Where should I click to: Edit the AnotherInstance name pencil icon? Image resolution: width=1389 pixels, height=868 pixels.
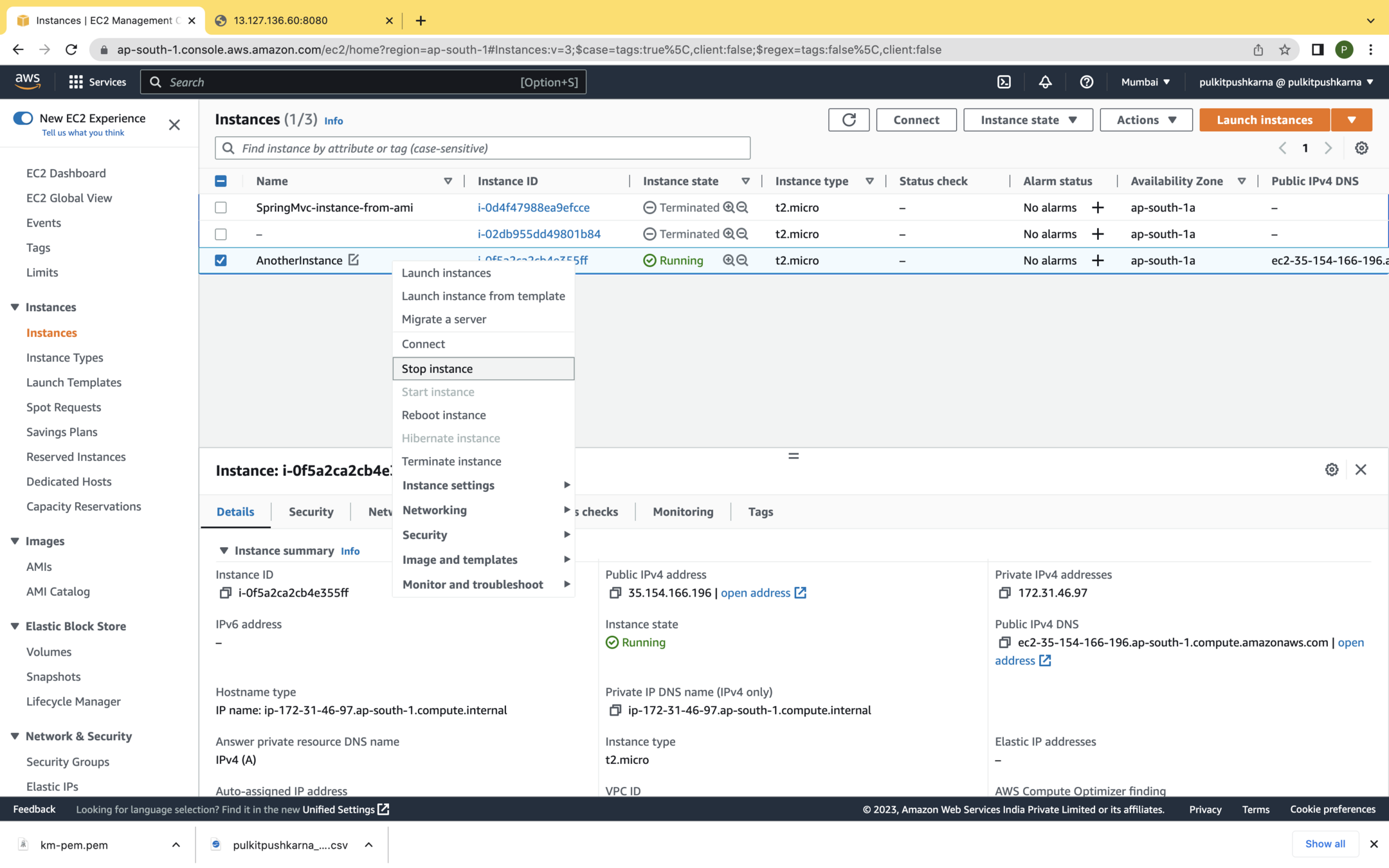click(354, 260)
